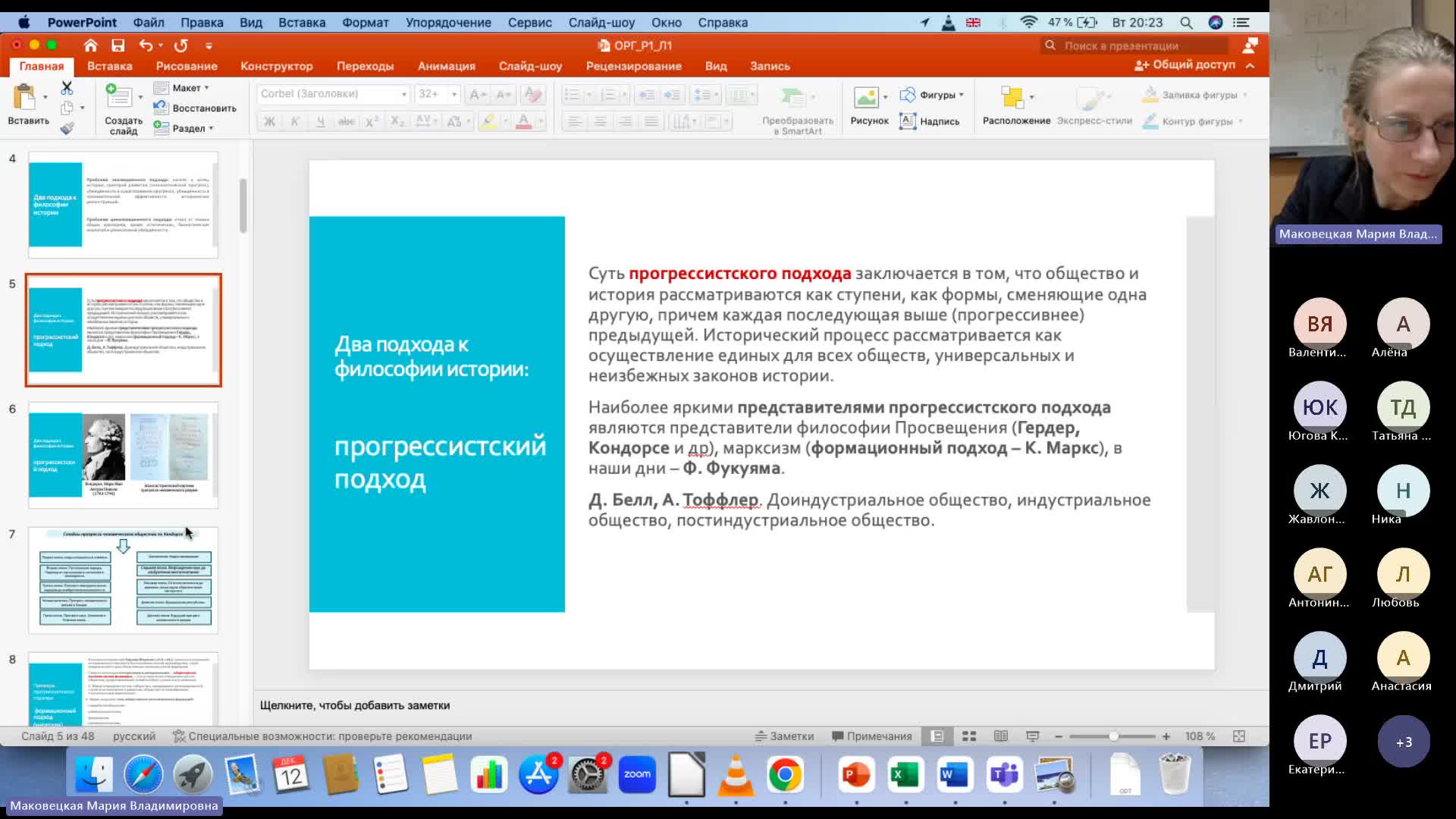Open the font size 32+ dropdown

pos(454,94)
